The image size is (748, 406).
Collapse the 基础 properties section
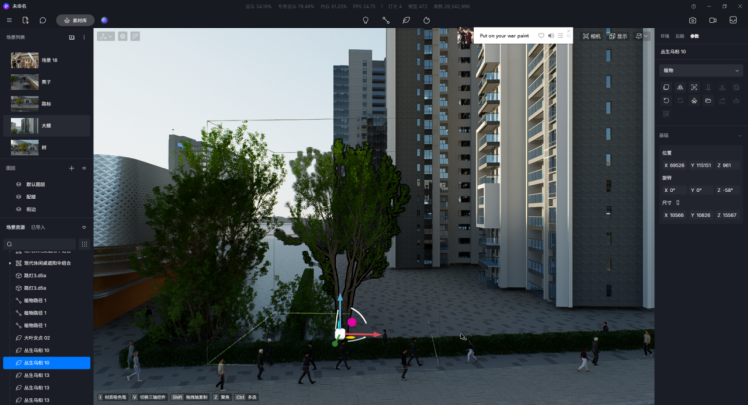pyautogui.click(x=739, y=135)
